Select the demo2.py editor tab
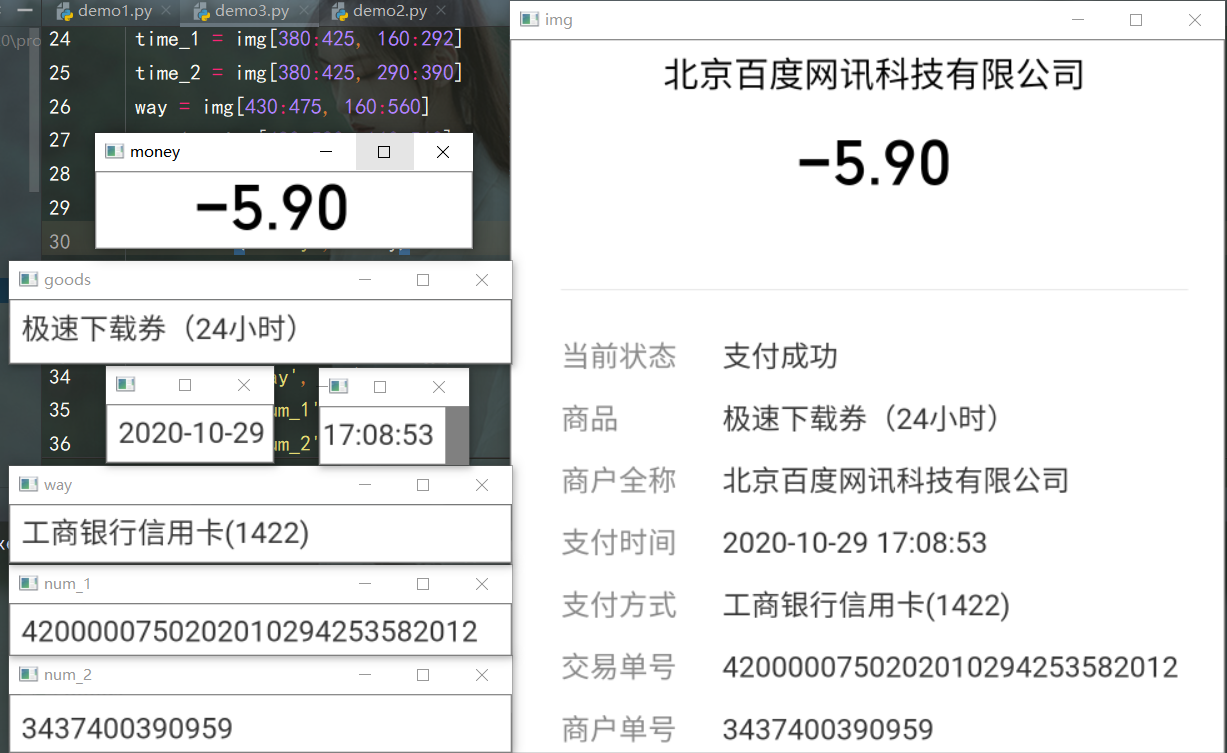 (x=389, y=12)
